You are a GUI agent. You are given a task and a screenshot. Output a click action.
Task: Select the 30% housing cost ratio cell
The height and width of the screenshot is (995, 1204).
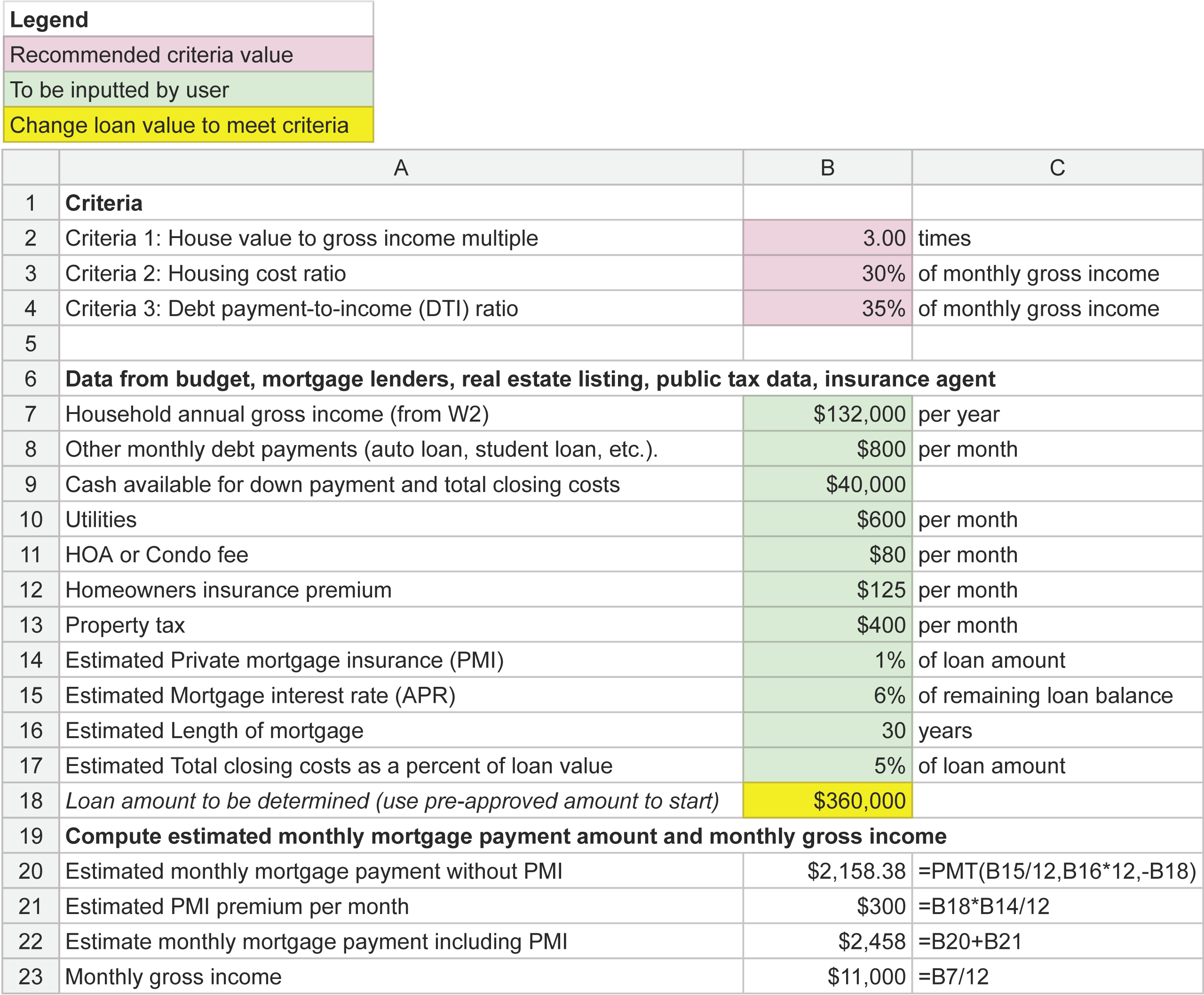827,273
